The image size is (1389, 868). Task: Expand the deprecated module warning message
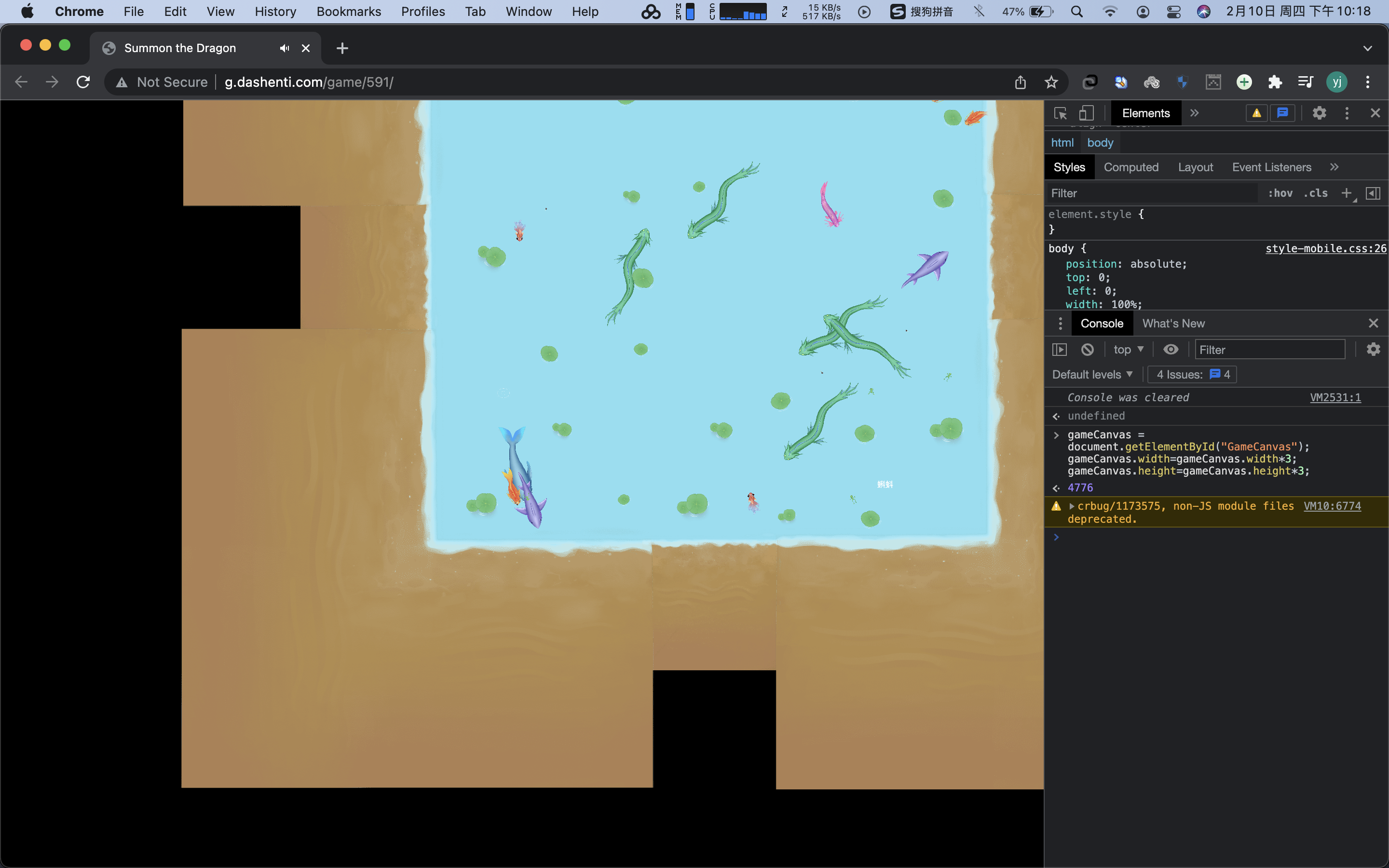tap(1072, 506)
